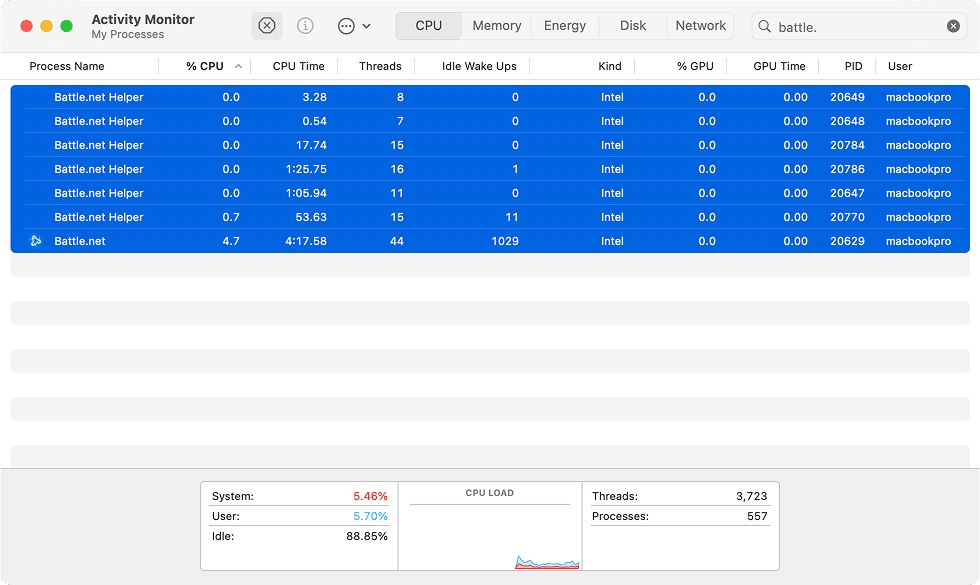This screenshot has width=980, height=585.
Task: Sort by User column header
Action: point(900,66)
